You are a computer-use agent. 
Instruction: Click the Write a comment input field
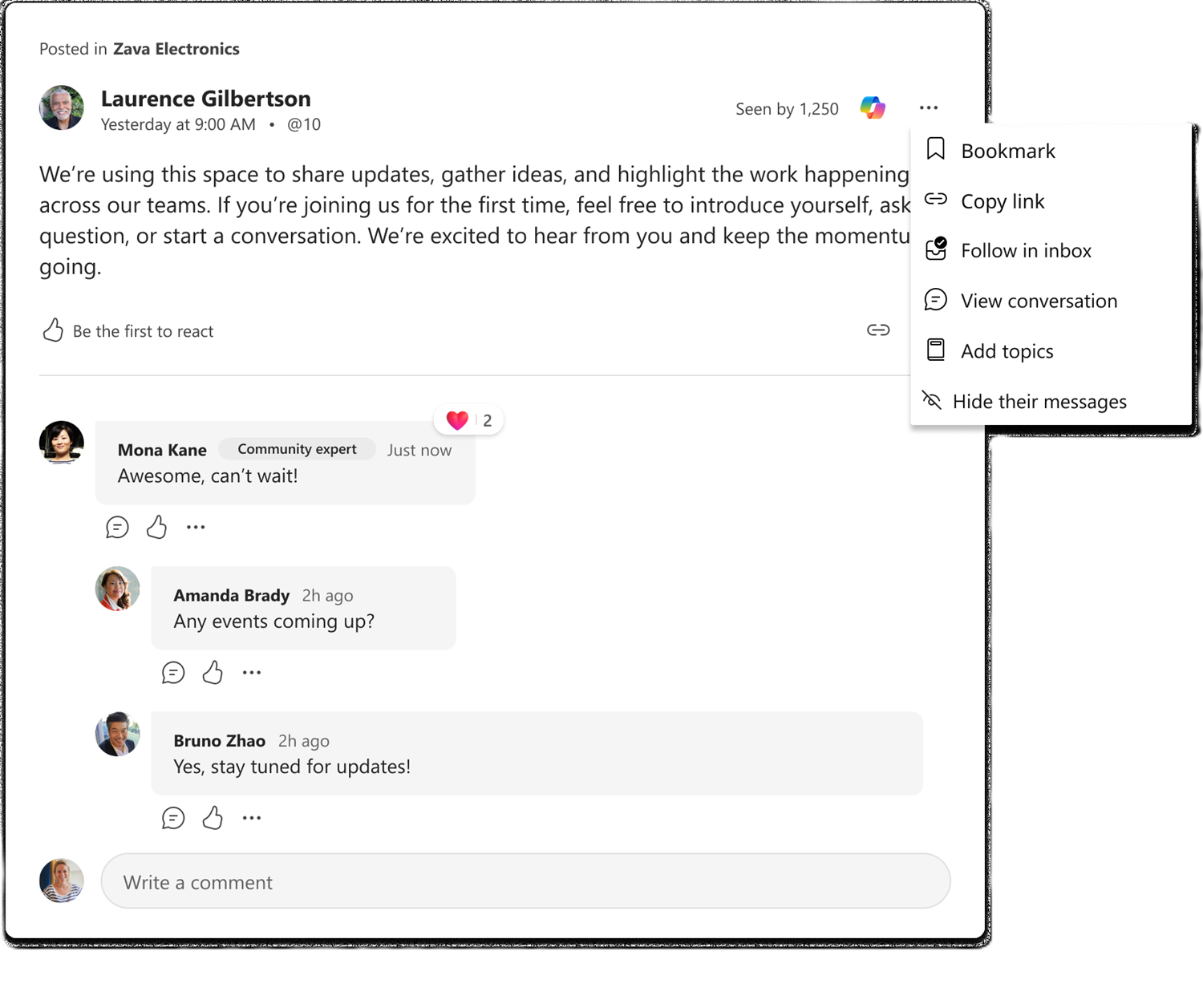click(525, 881)
